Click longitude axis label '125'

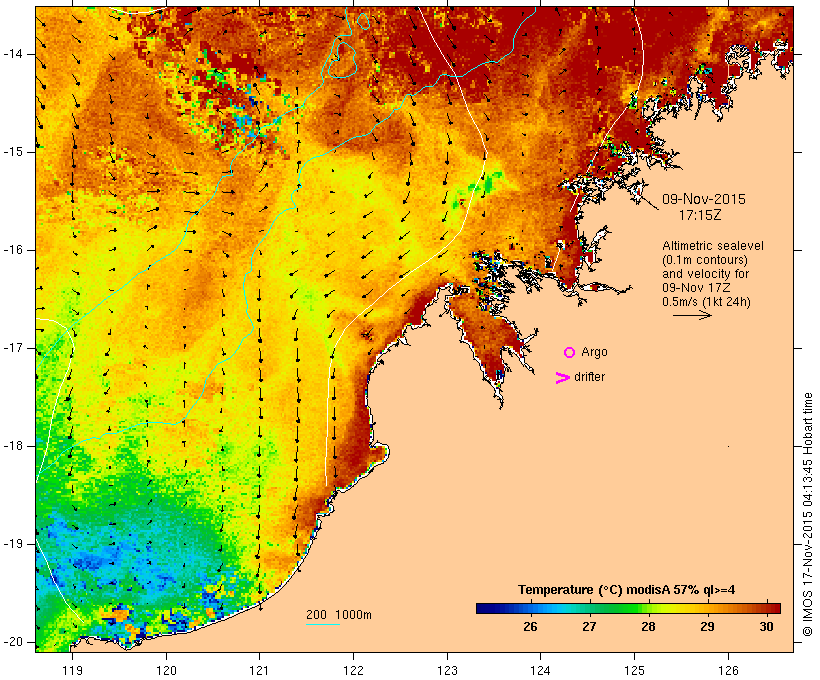pos(634,670)
